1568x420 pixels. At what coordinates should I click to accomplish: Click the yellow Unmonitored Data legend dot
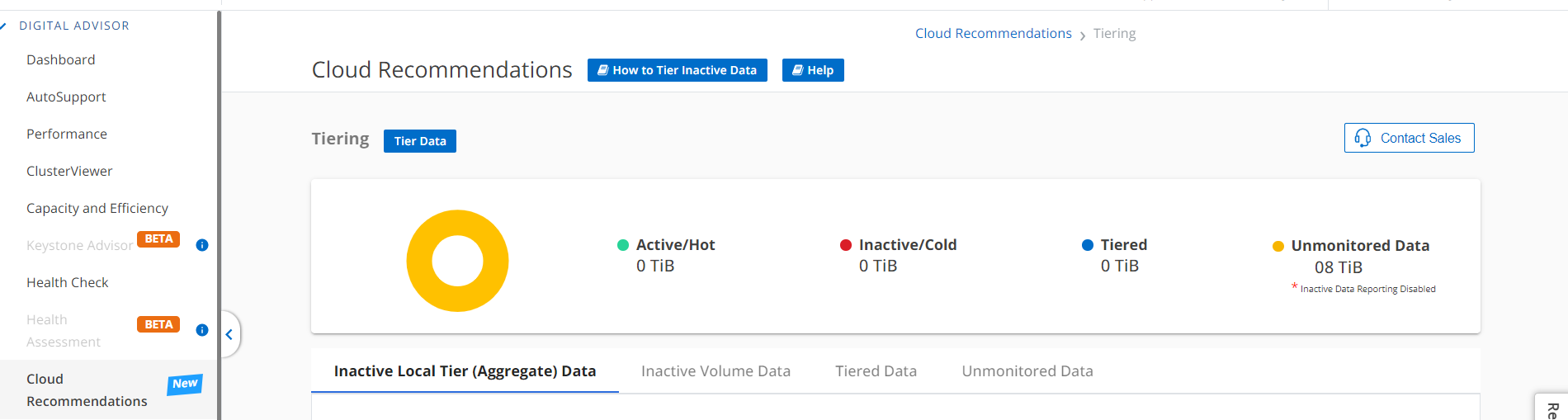1278,246
